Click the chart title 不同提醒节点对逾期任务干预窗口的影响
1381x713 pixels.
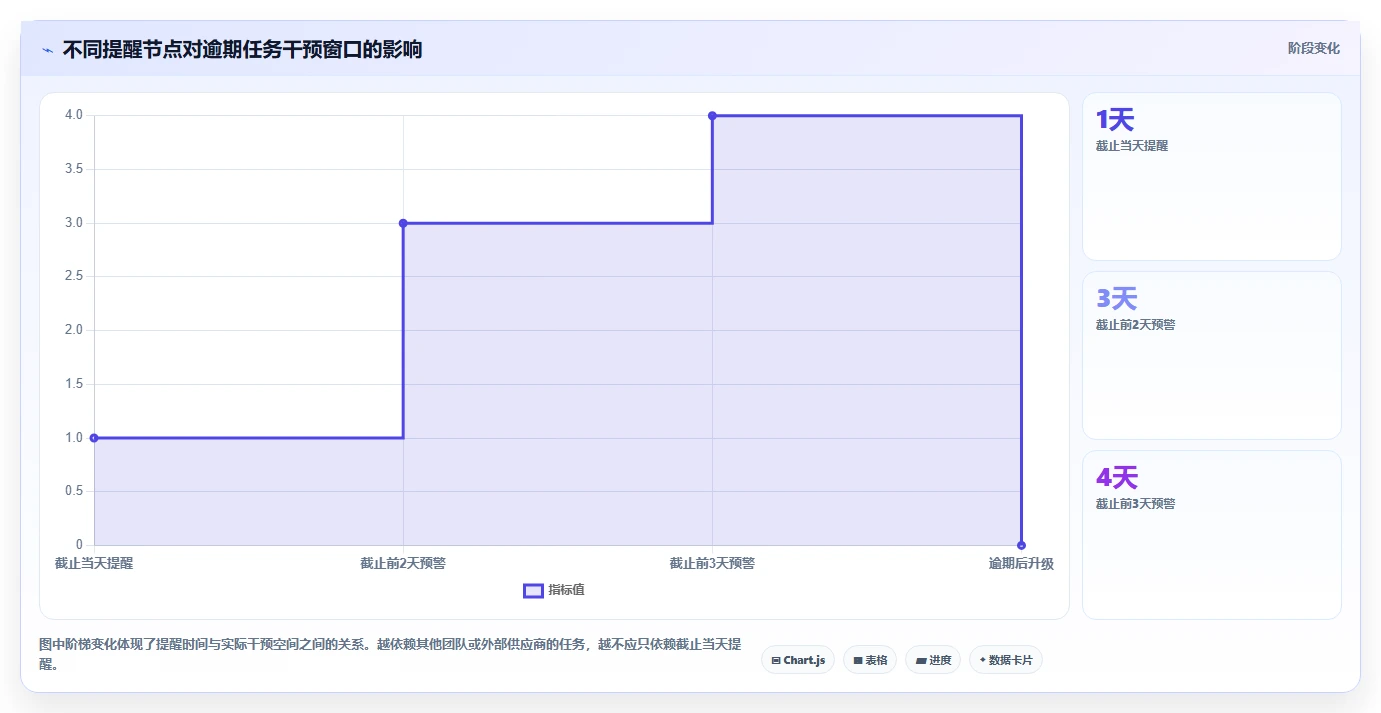click(242, 49)
